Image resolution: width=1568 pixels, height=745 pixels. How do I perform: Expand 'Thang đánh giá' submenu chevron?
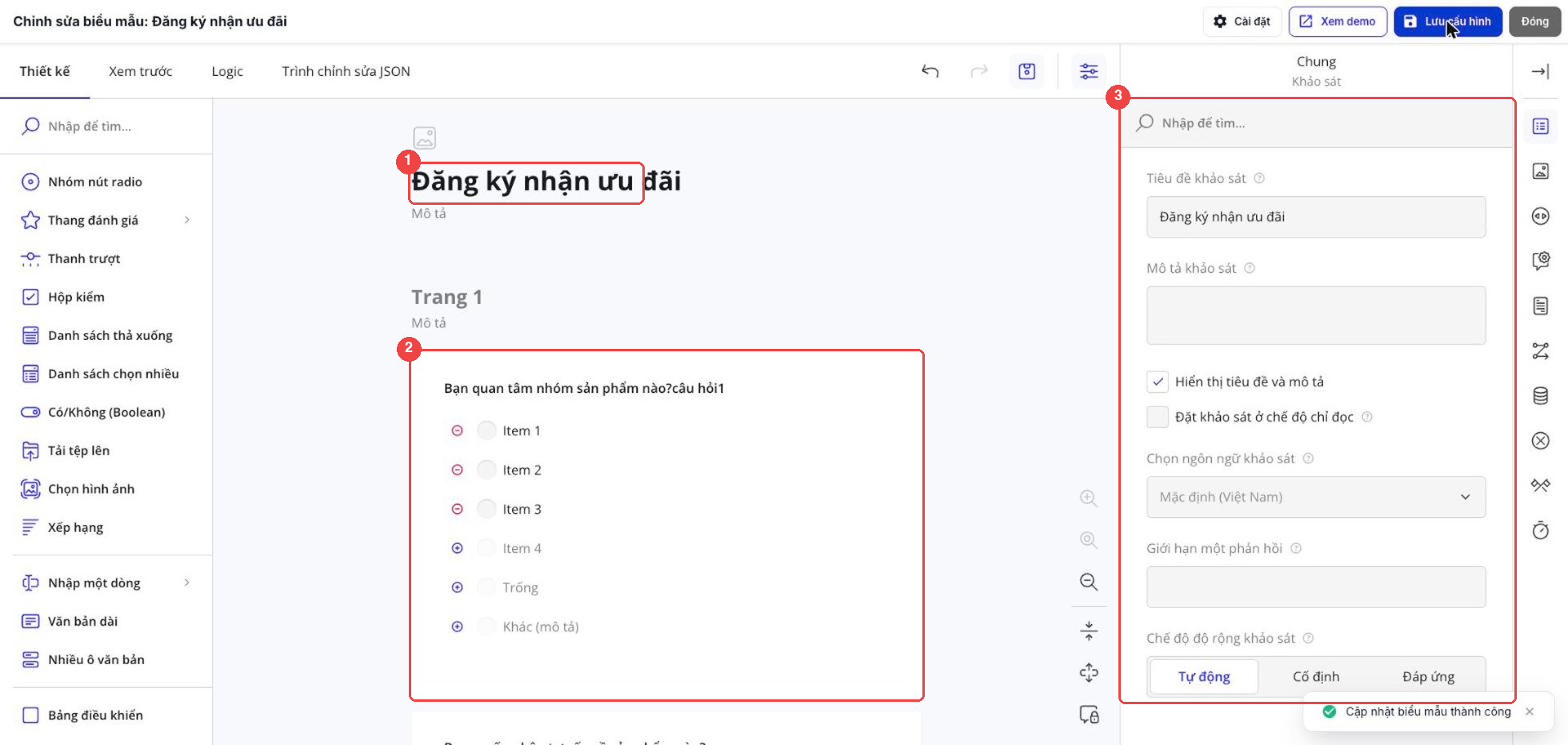pyautogui.click(x=187, y=220)
